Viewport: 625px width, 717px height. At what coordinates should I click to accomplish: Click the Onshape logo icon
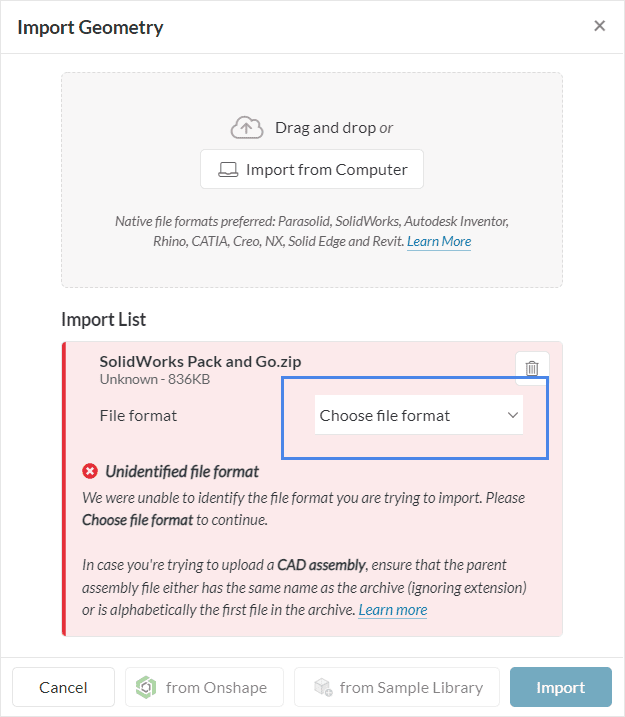pos(147,687)
